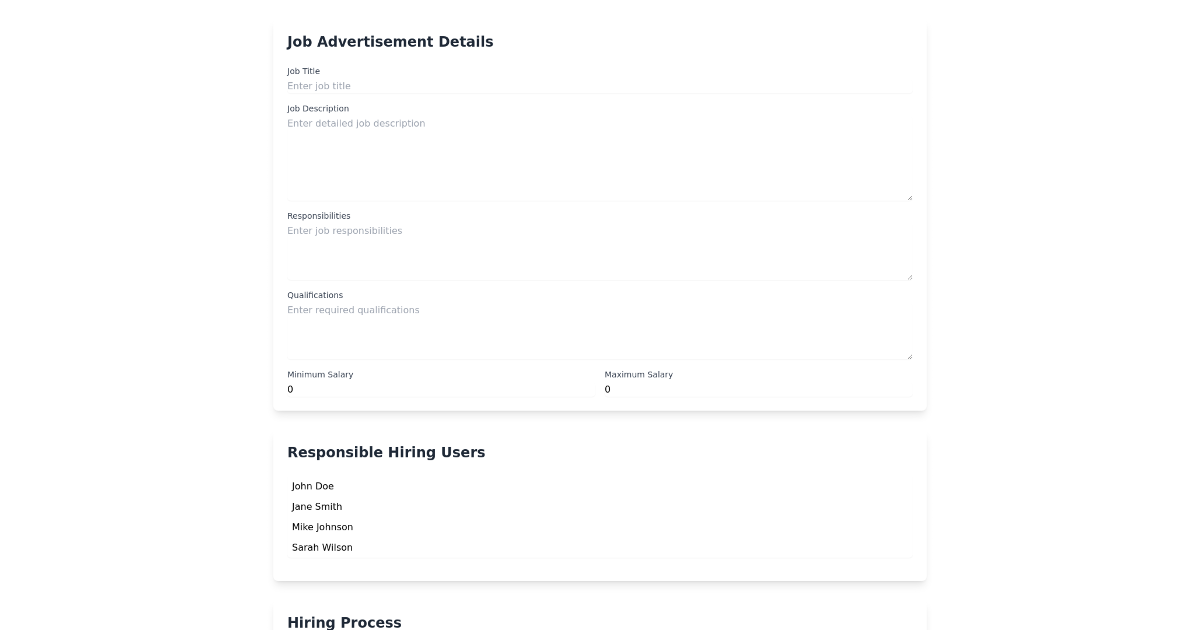Pick Sarah Wilson from the user list

322,547
